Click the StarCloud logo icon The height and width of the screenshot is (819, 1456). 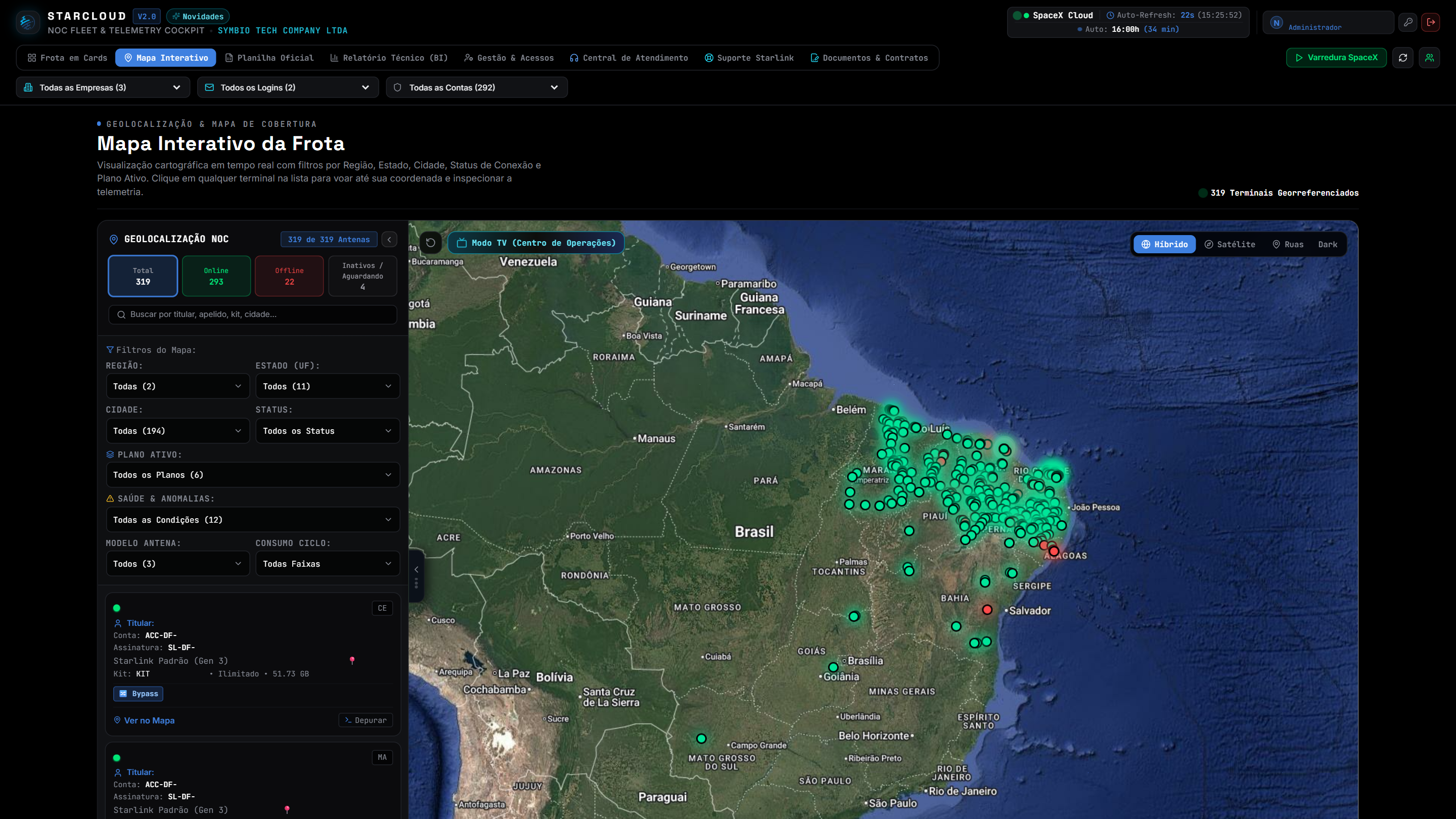coord(27,23)
